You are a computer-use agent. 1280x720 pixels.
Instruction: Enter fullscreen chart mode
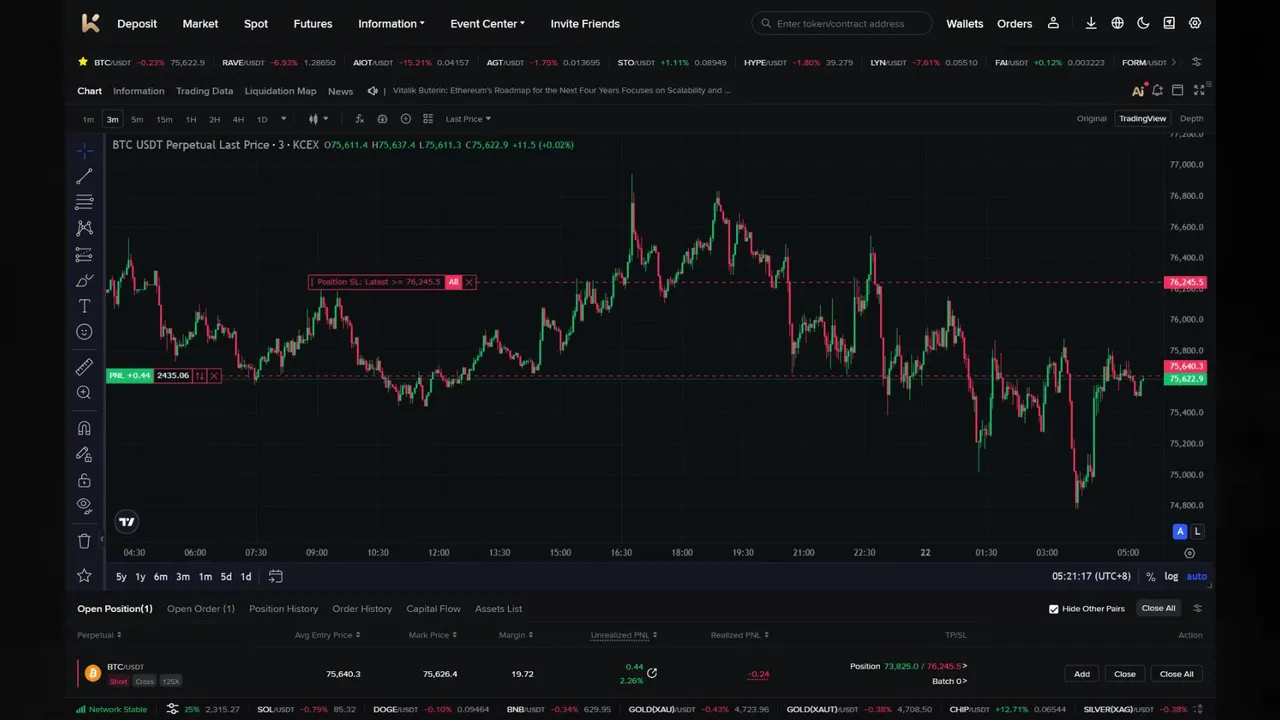1199,91
